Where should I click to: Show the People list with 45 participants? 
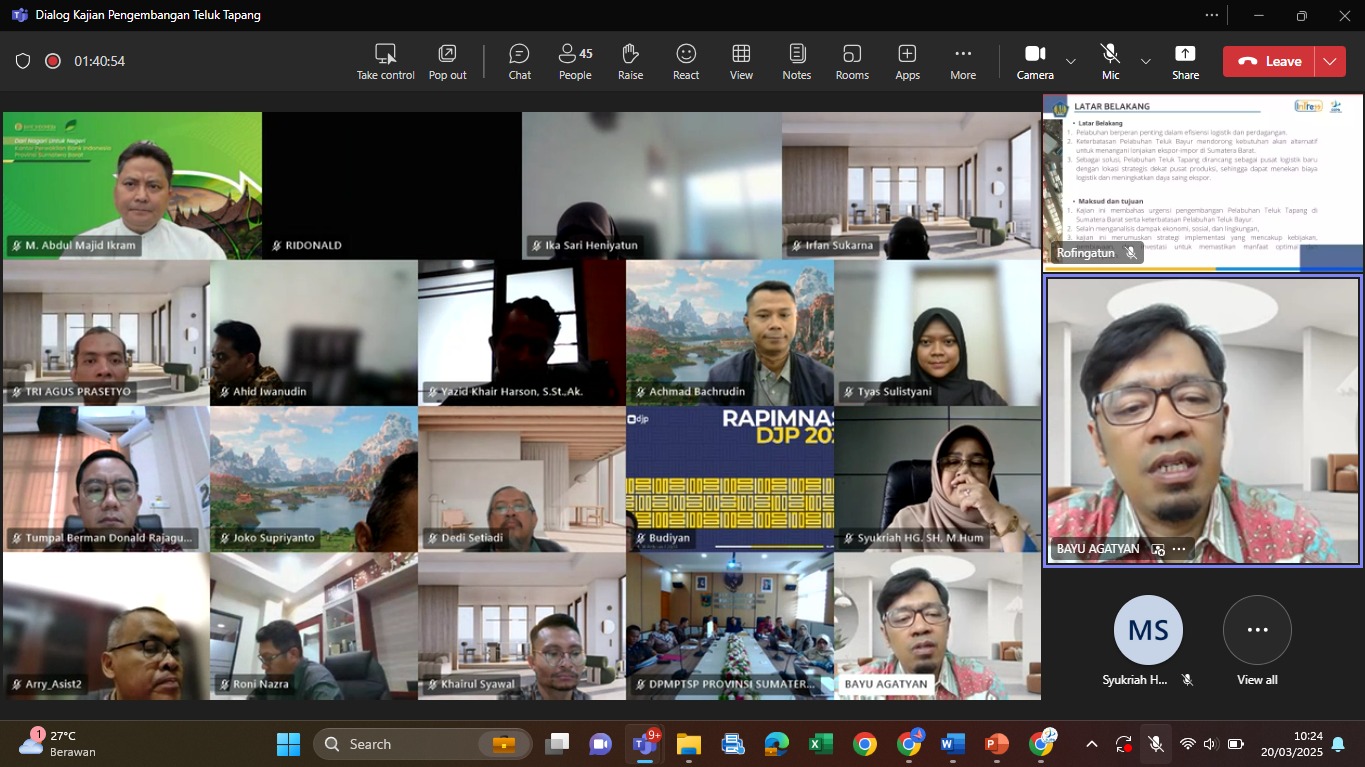575,62
